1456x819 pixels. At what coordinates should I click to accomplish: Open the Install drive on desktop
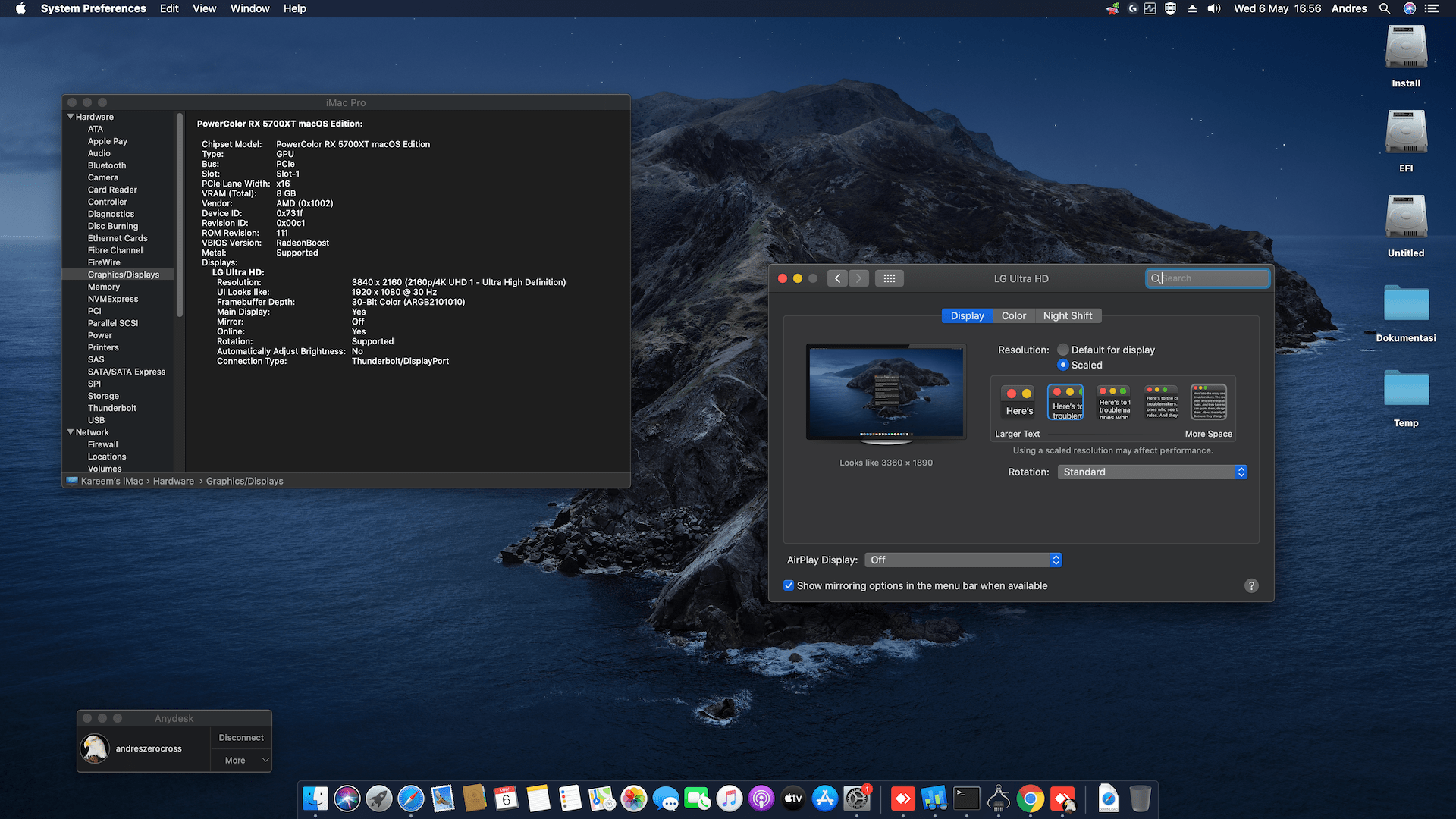point(1406,56)
